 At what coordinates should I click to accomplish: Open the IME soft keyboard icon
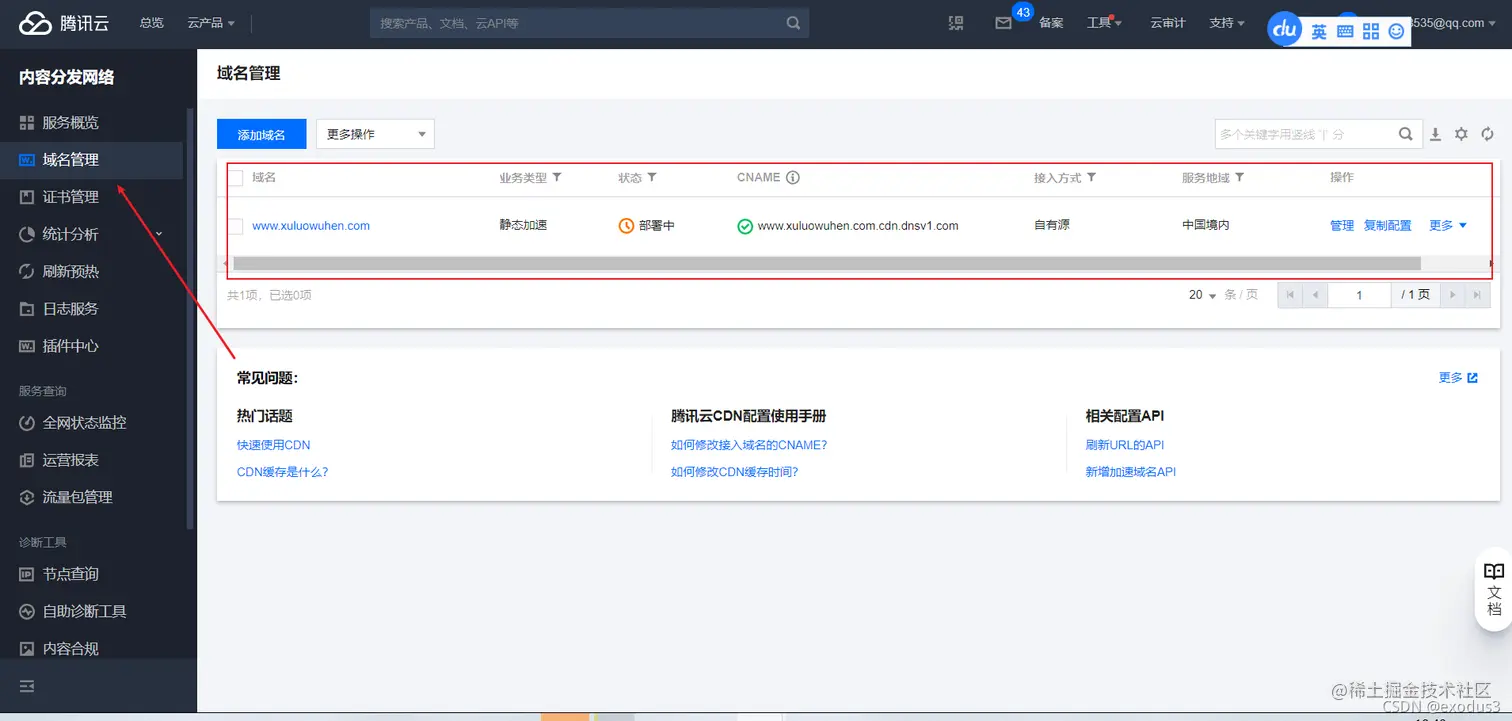click(1345, 32)
